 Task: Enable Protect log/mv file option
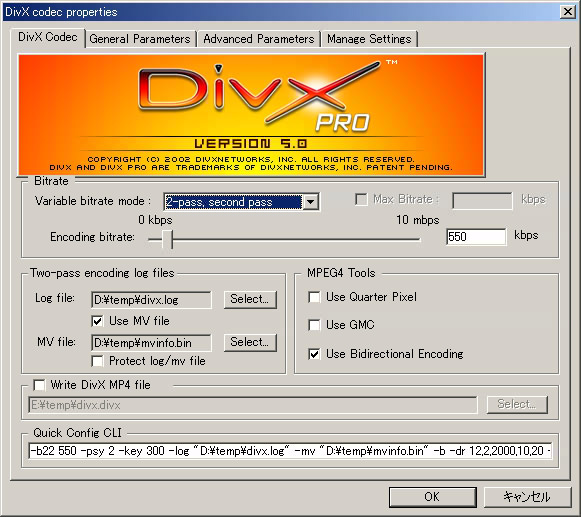[97, 361]
